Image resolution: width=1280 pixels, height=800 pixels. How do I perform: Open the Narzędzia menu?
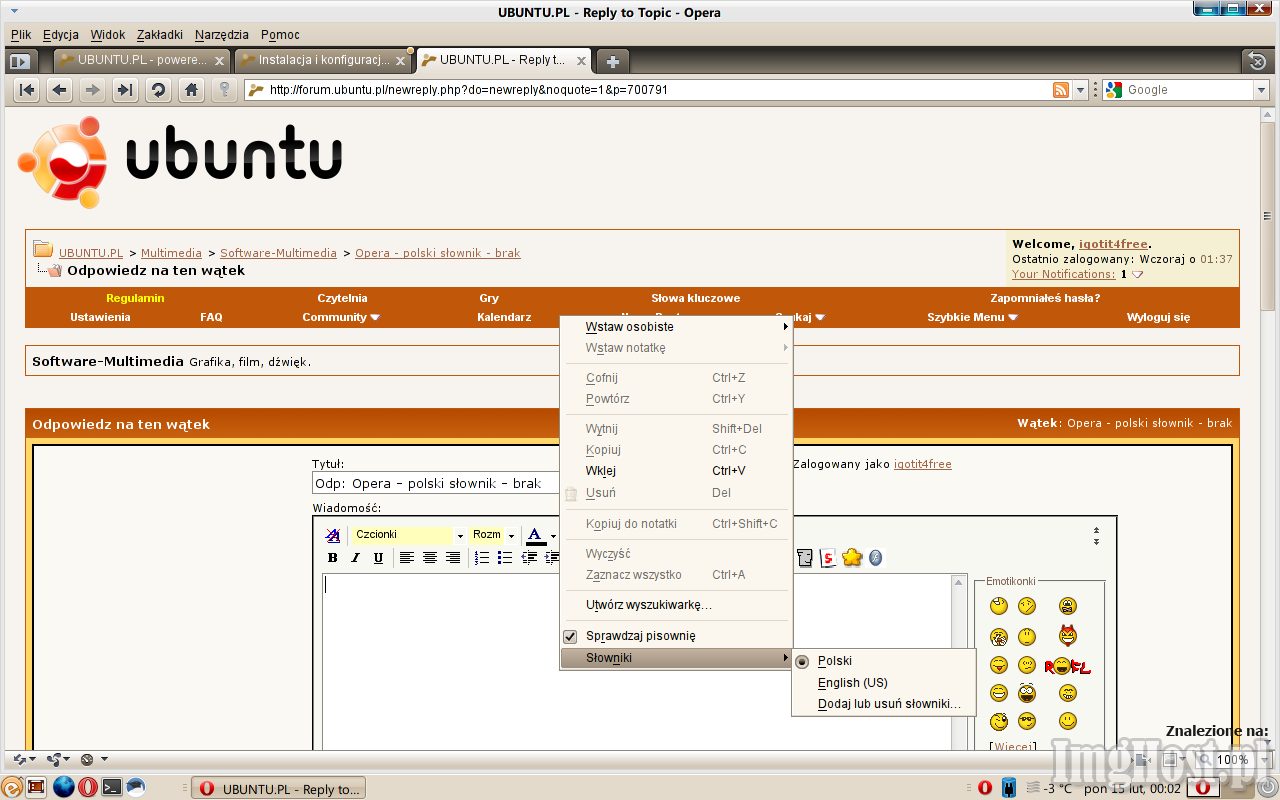tap(222, 34)
